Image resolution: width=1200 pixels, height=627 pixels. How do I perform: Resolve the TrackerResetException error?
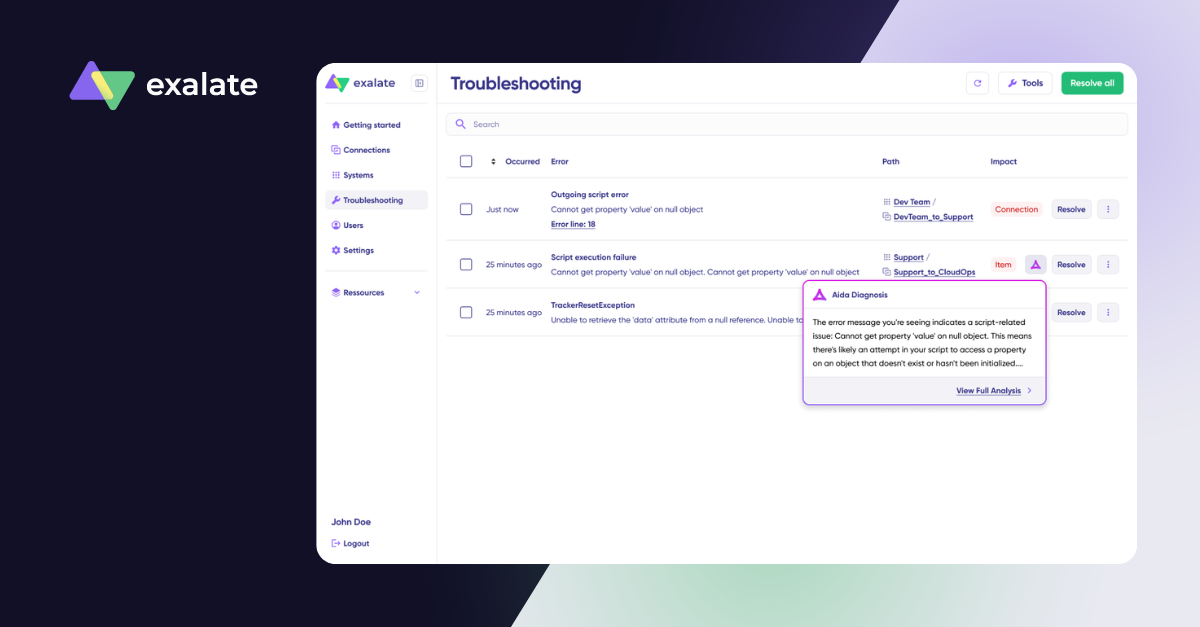[x=1071, y=312]
